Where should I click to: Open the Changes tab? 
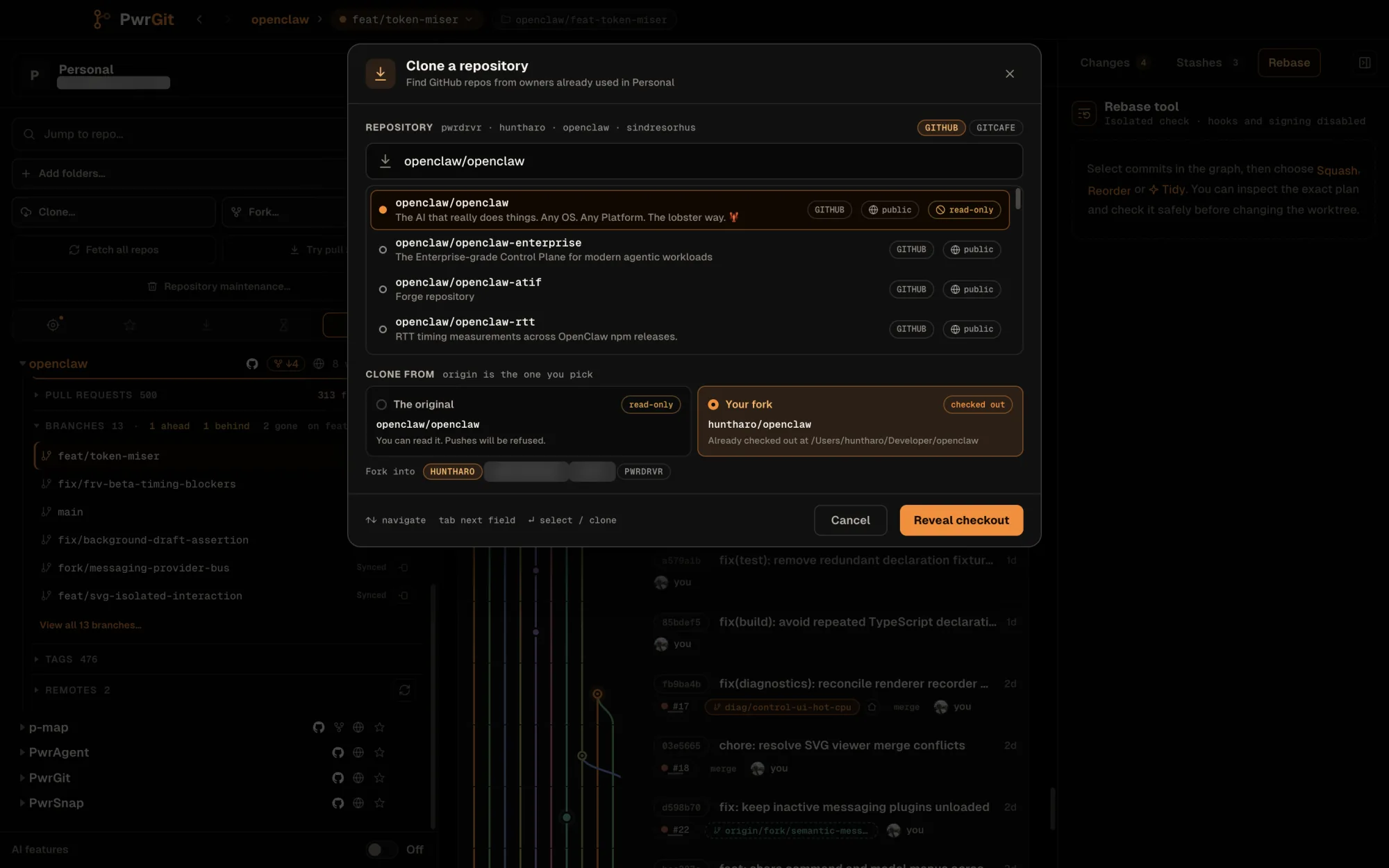(1113, 62)
